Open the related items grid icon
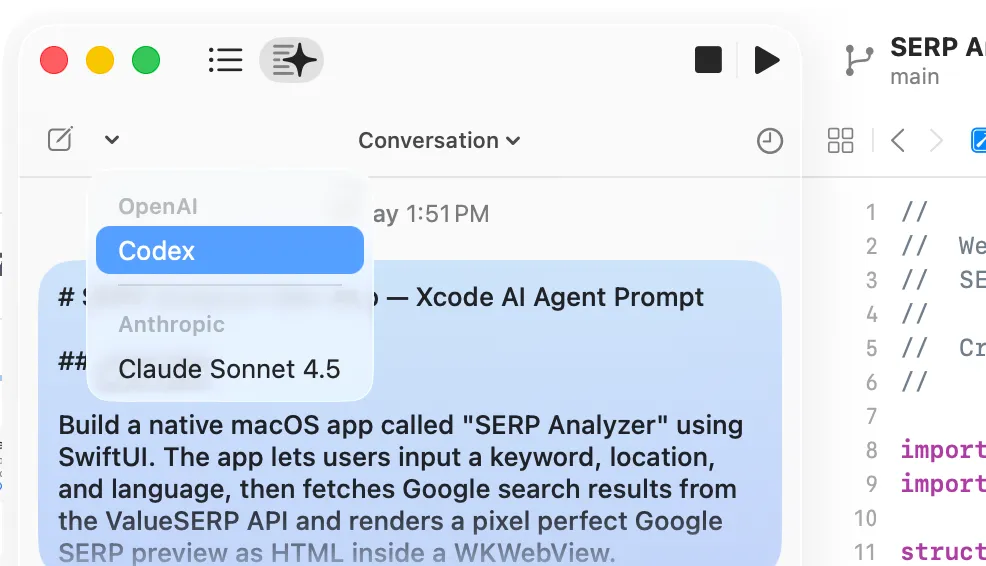 [x=841, y=141]
